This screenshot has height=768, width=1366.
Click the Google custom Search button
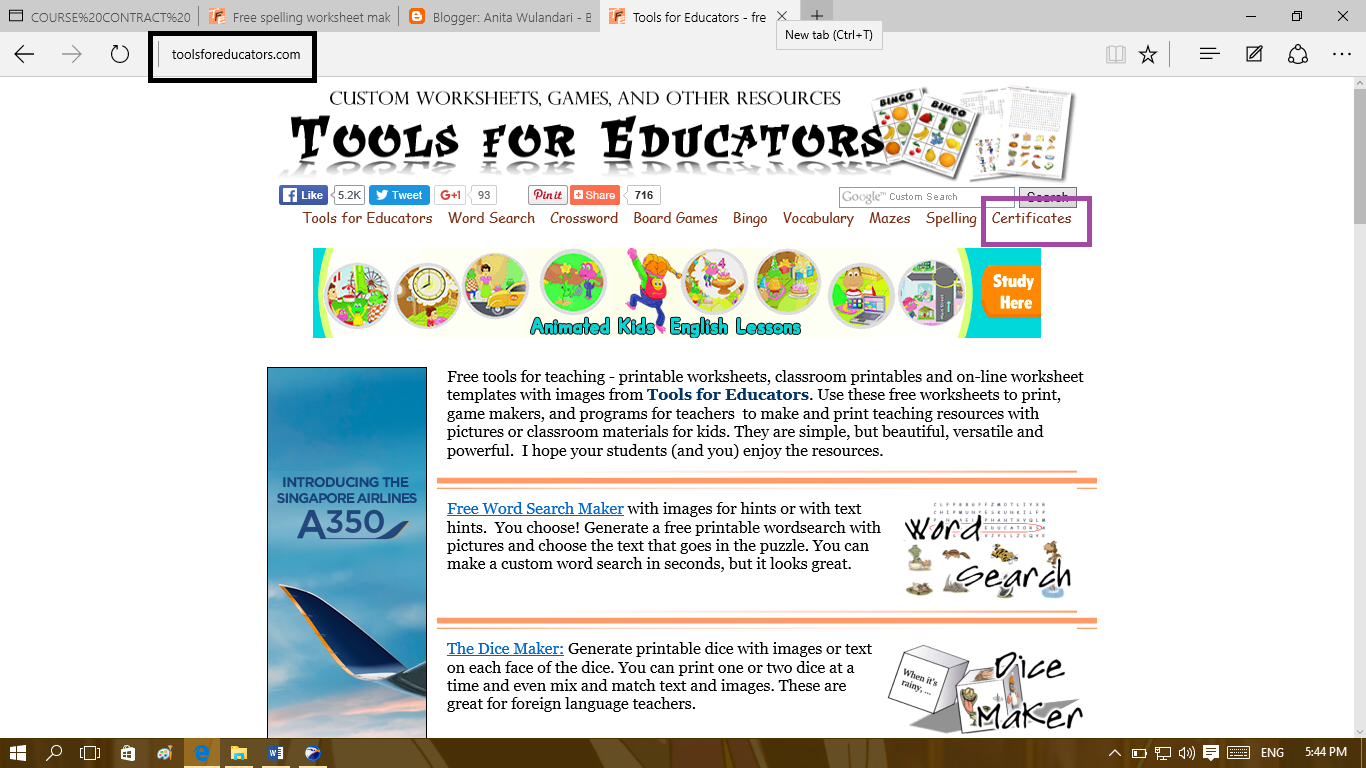[x=1048, y=197]
